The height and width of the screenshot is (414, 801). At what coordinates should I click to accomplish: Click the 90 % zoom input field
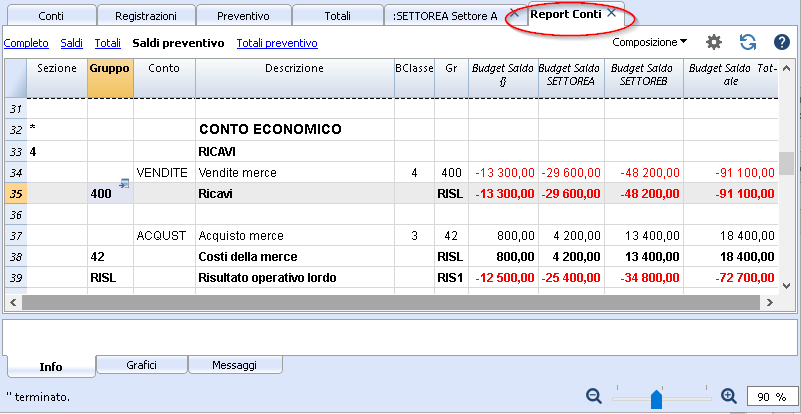(x=770, y=397)
